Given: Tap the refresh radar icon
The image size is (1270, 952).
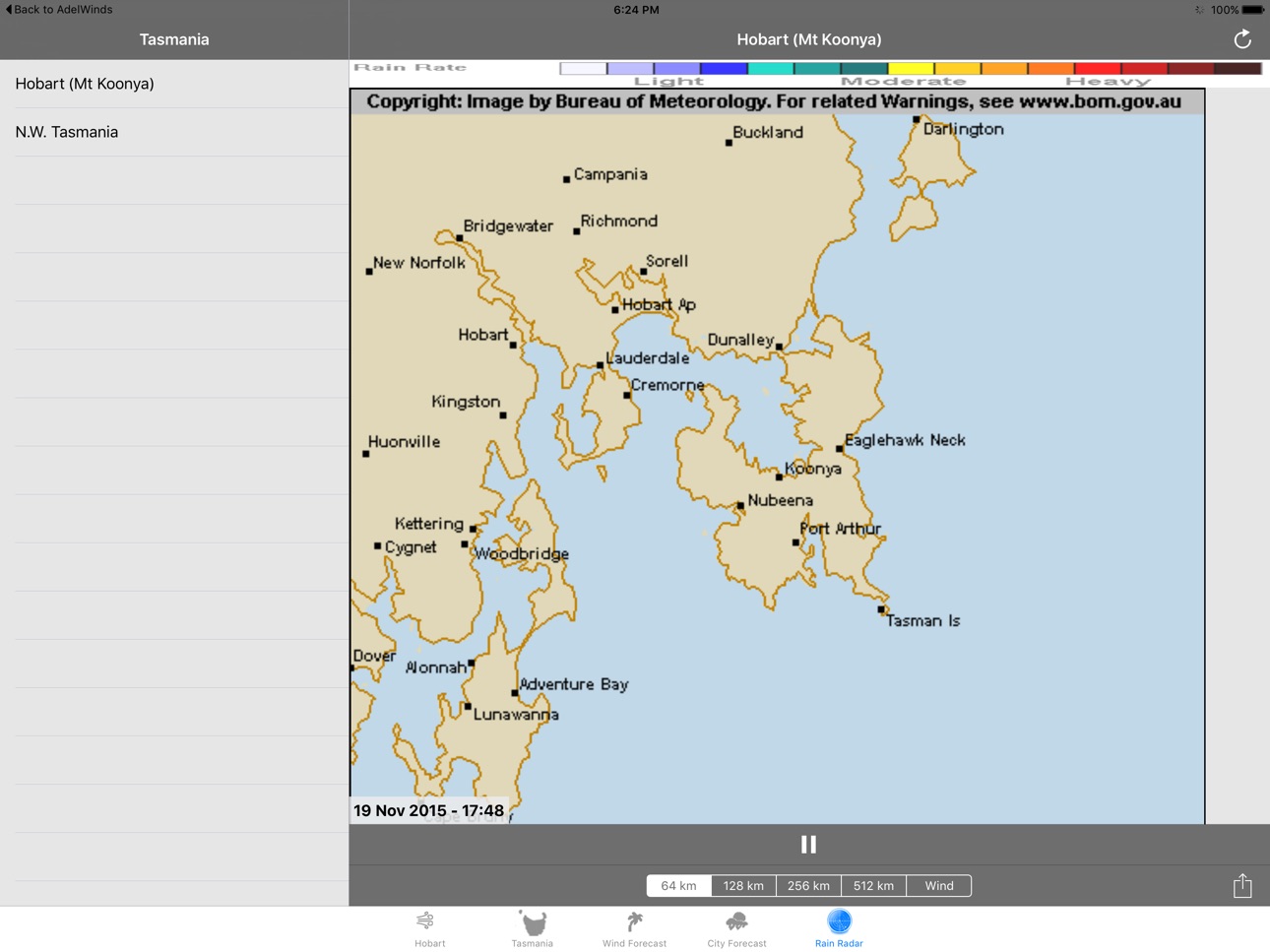Looking at the screenshot, I should pyautogui.click(x=1242, y=39).
